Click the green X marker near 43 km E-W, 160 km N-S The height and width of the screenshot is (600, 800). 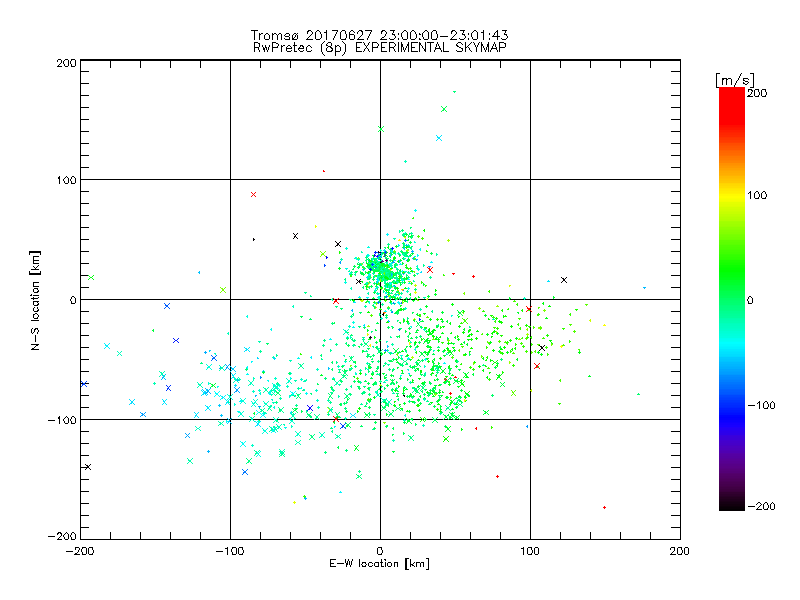tap(444, 109)
